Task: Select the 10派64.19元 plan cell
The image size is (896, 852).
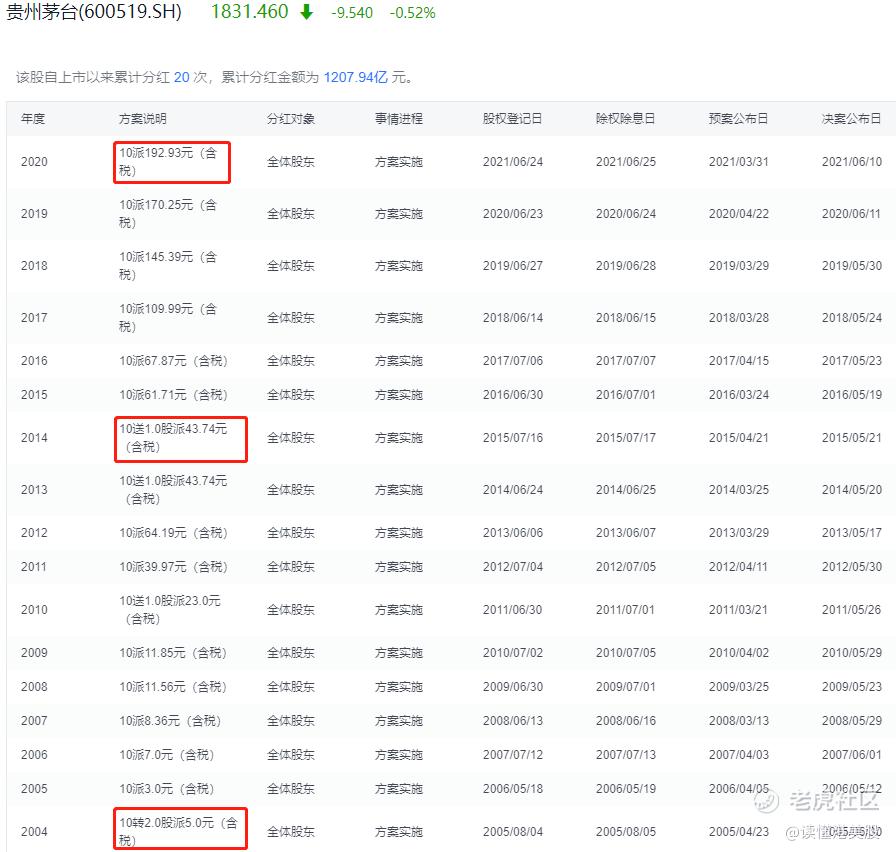Action: (173, 533)
